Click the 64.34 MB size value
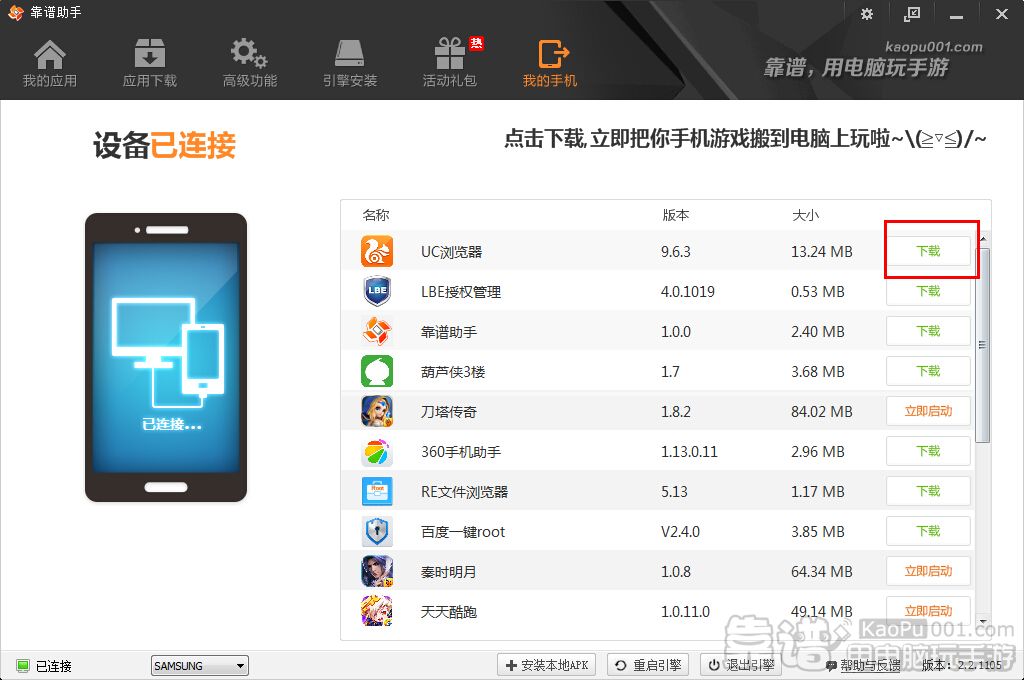Image resolution: width=1024 pixels, height=680 pixels. 822,572
